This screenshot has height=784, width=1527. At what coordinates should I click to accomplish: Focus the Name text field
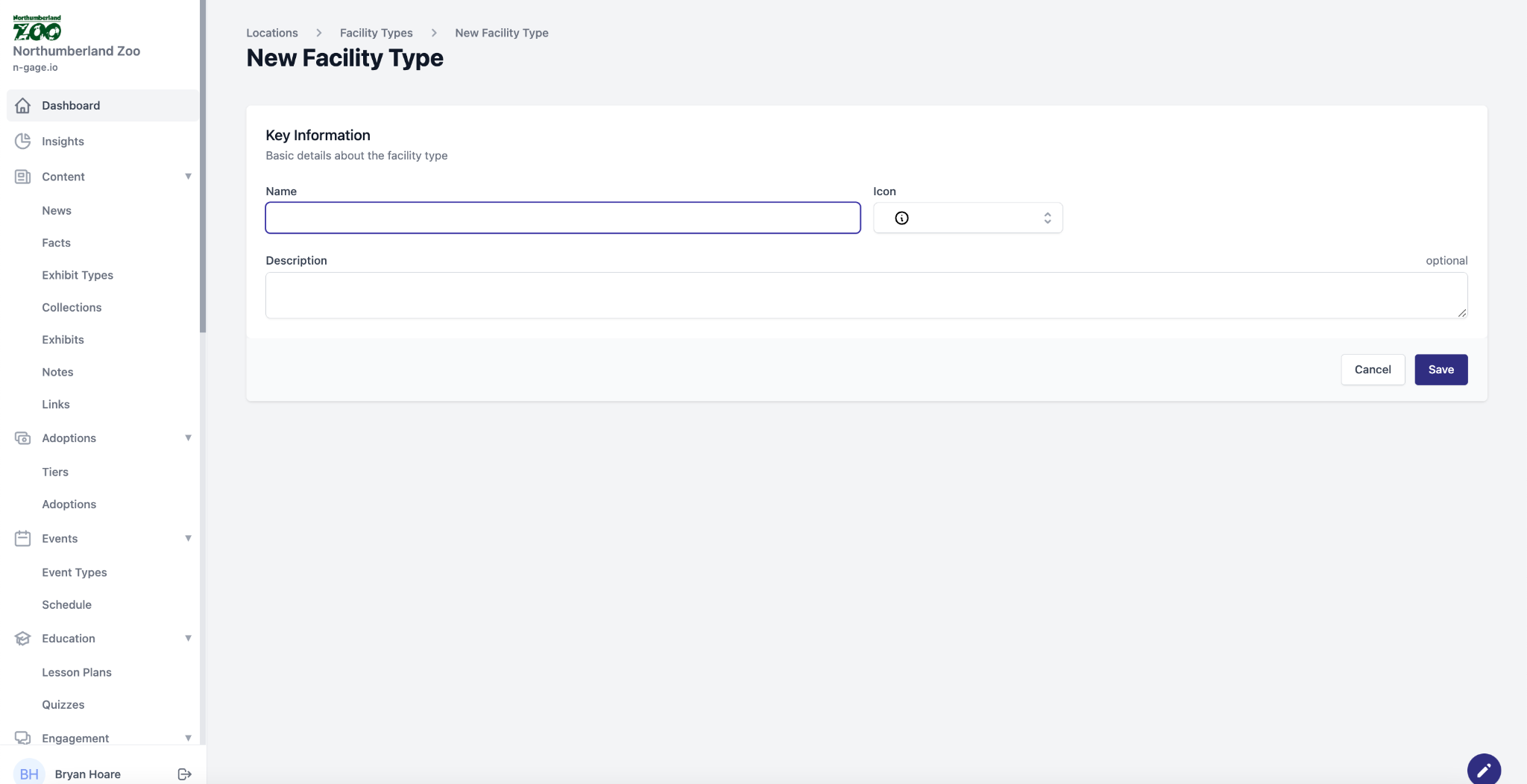[563, 218]
